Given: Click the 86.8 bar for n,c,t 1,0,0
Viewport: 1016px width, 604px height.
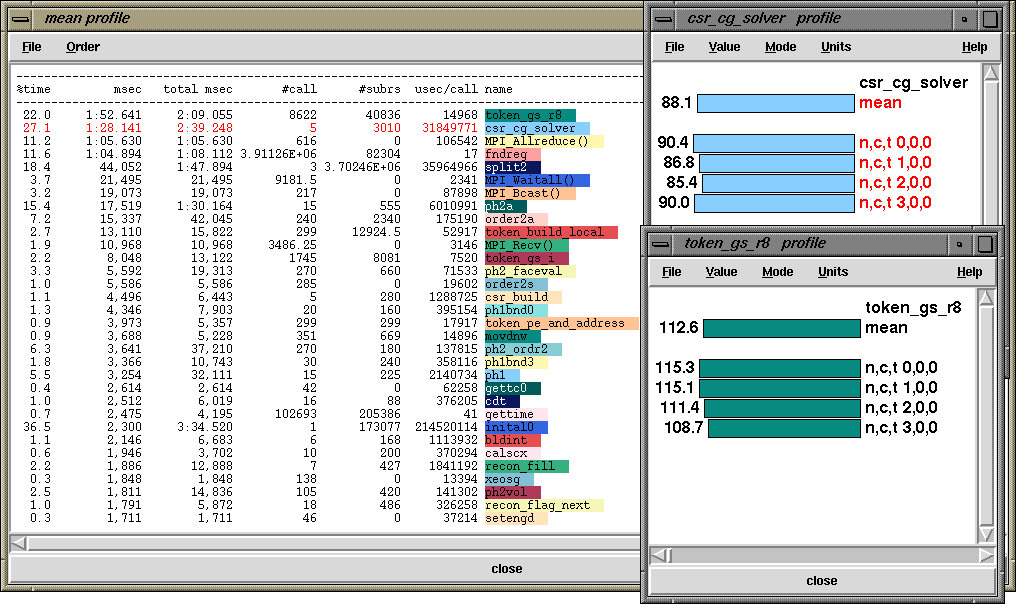Looking at the screenshot, I should [x=777, y=163].
